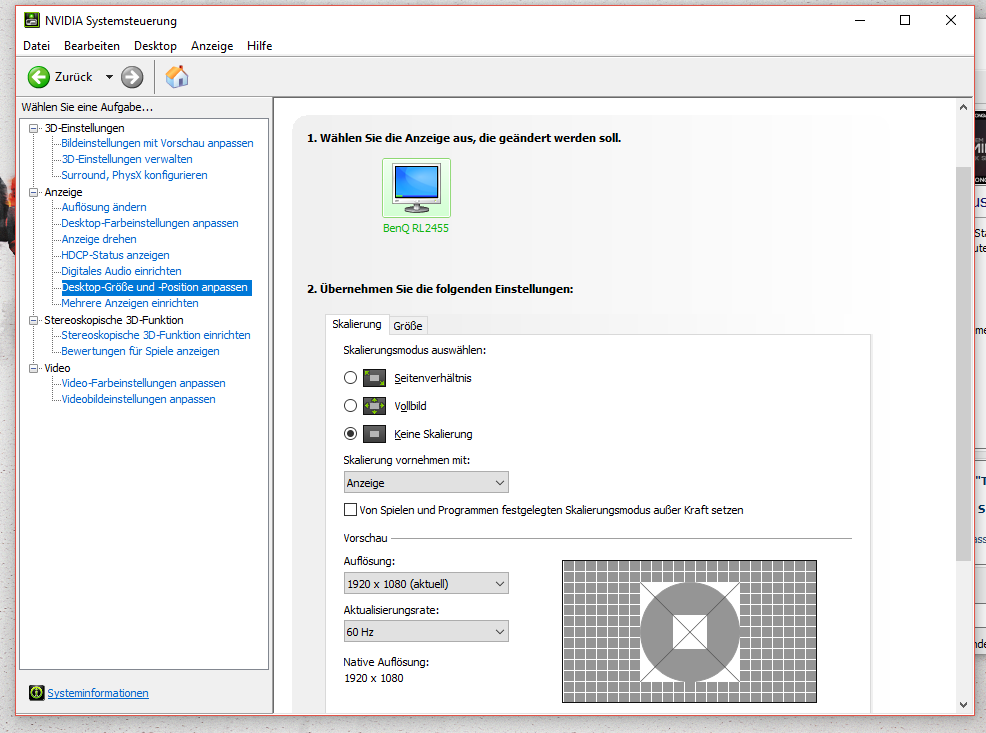
Task: Click the Keine Skalierung mode icon
Action: coord(374,434)
